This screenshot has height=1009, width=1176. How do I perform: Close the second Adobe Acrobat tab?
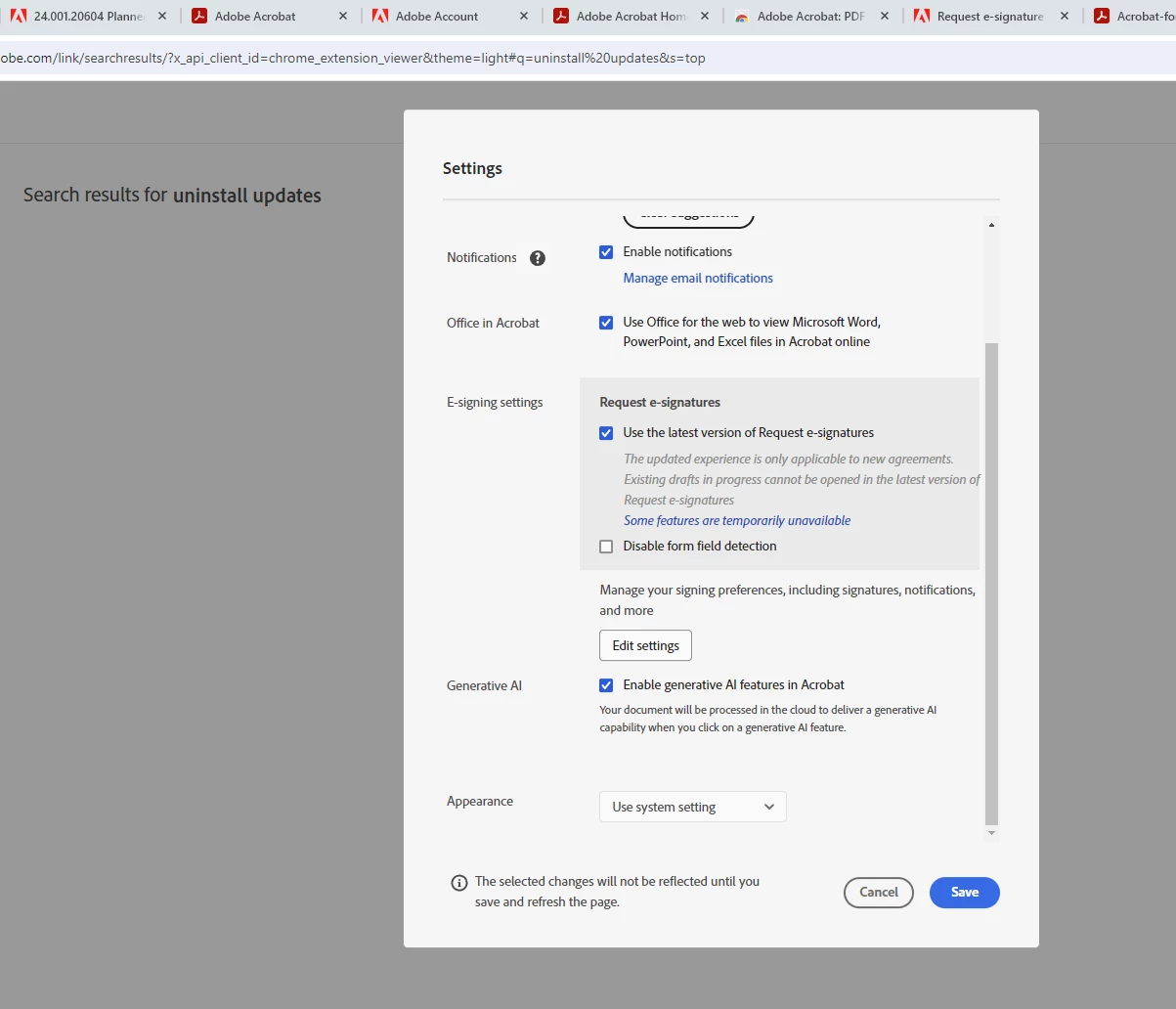[343, 17]
